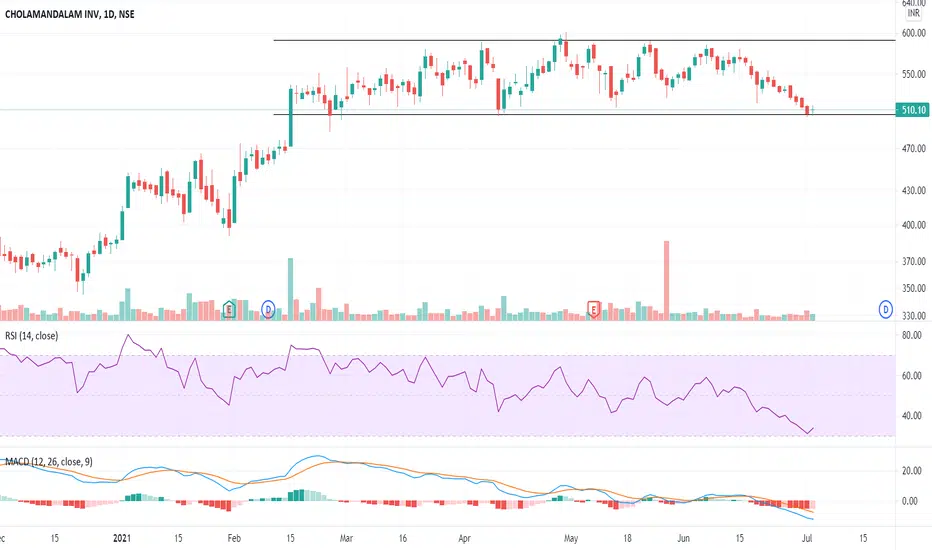Click the red earnings E marker in May

[x=593, y=309]
